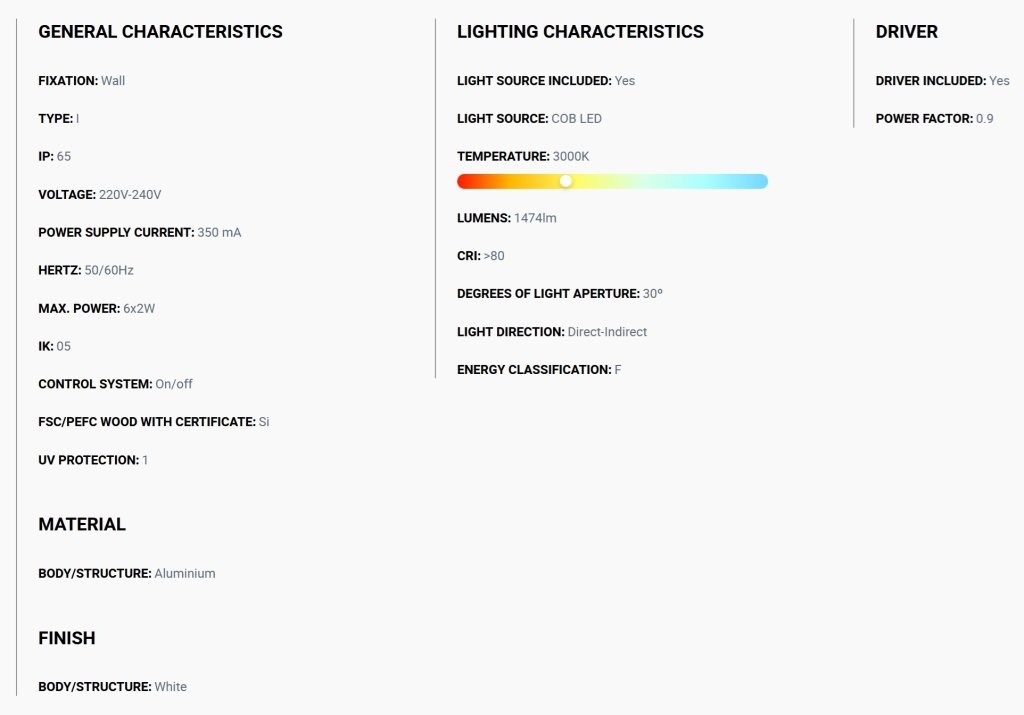
Task: Select the Light Direction Direct-Indirect value
Action: coord(607,332)
